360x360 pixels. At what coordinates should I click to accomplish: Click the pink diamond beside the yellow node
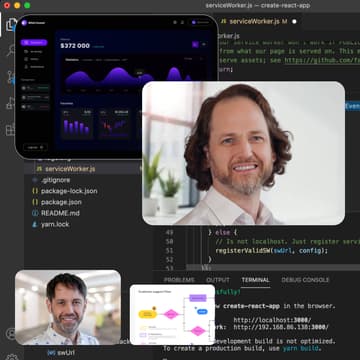pos(171,314)
